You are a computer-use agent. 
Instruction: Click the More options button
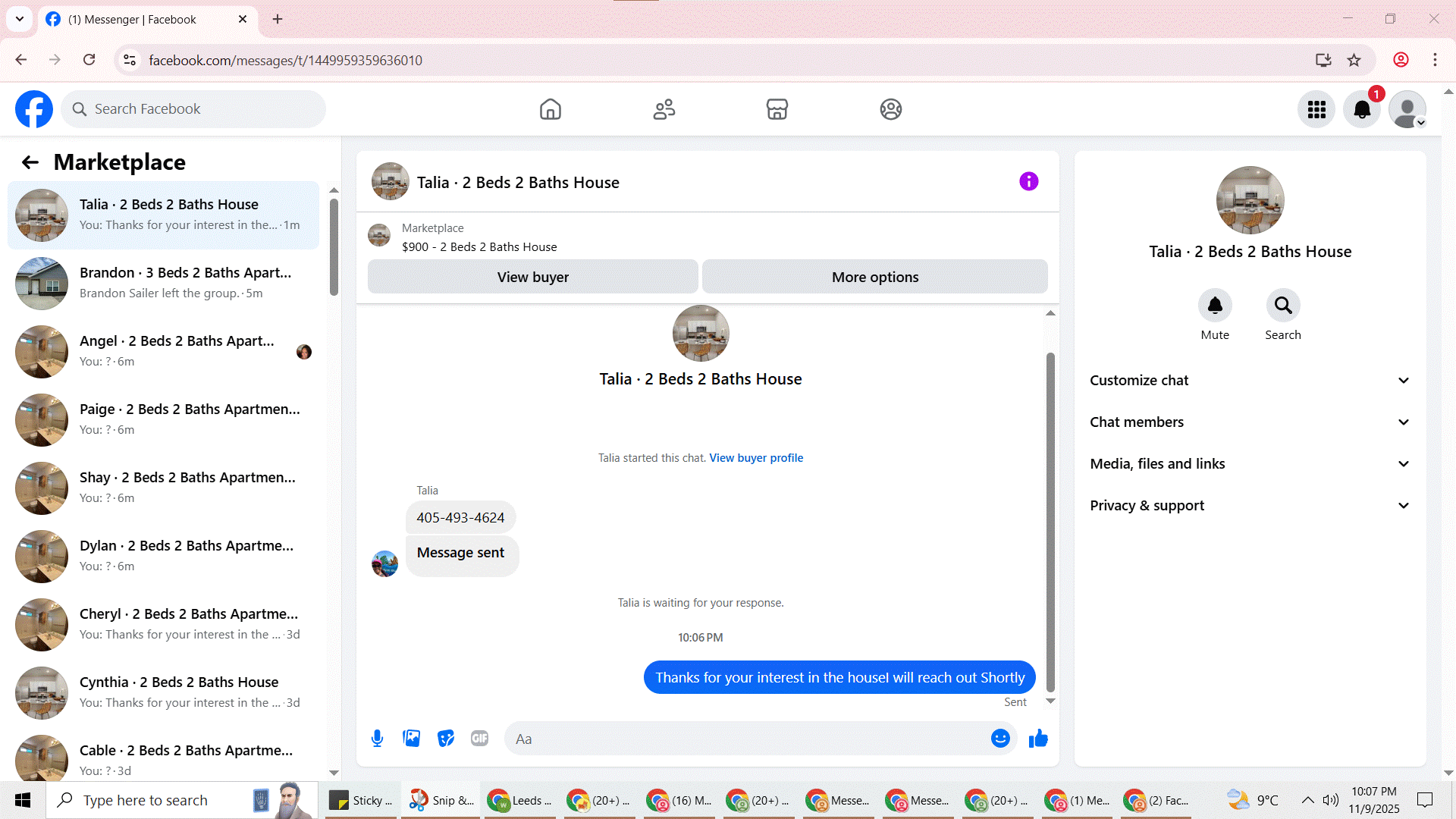875,277
